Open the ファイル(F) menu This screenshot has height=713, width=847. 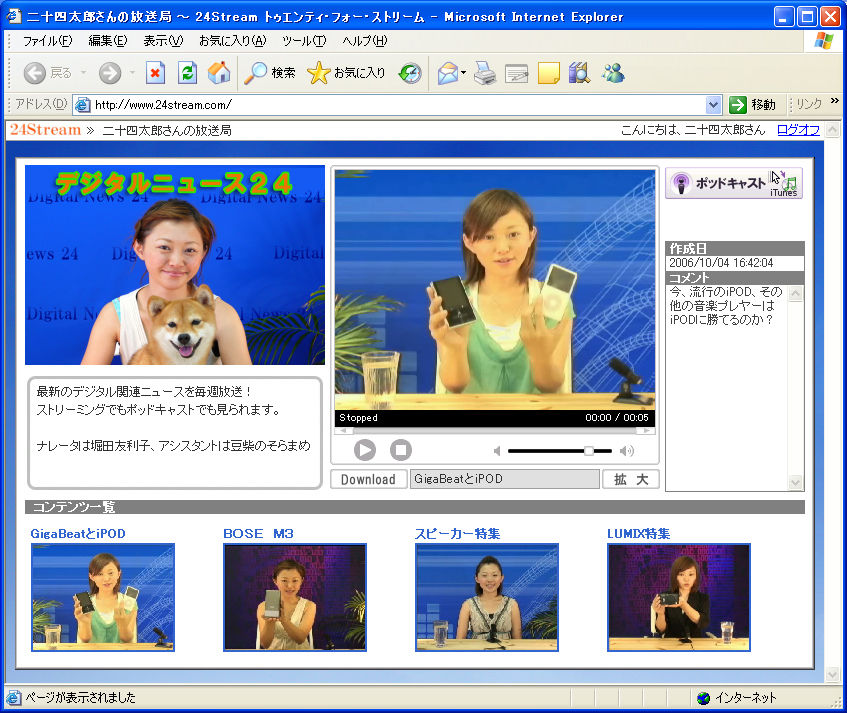coord(47,41)
